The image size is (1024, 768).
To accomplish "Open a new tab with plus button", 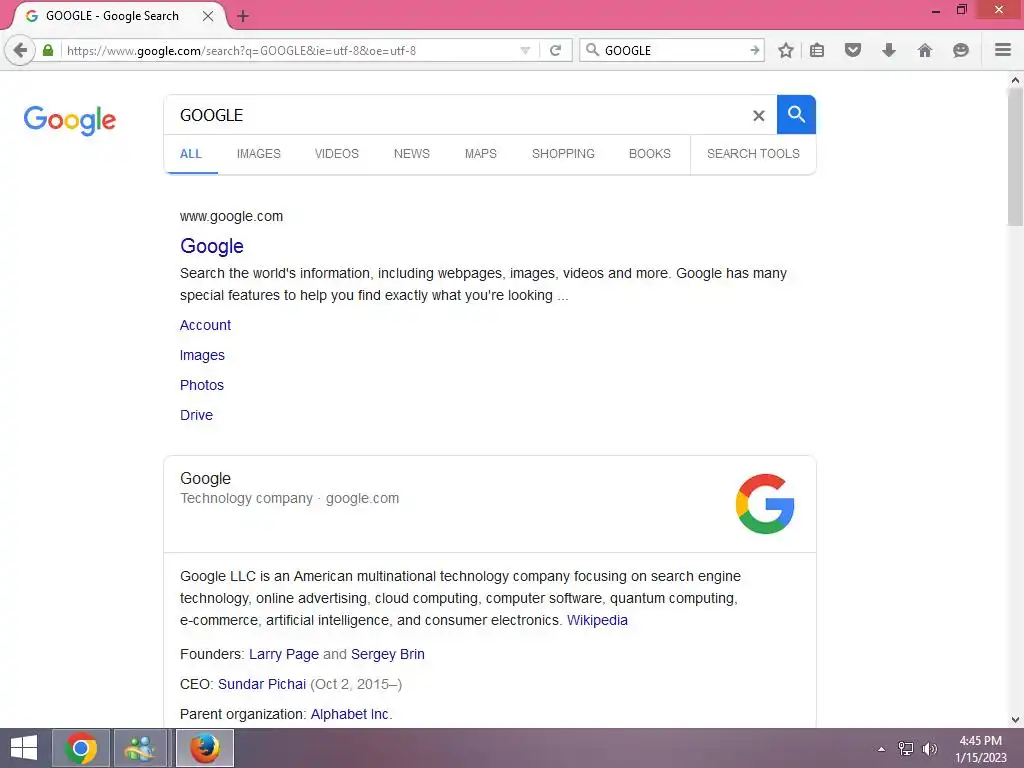I will pyautogui.click(x=243, y=16).
